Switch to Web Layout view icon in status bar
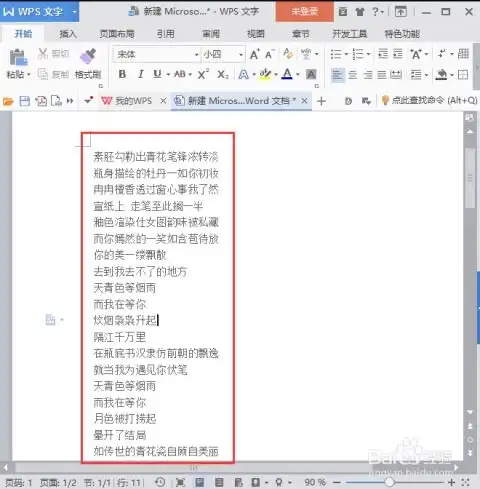 (x=238, y=482)
